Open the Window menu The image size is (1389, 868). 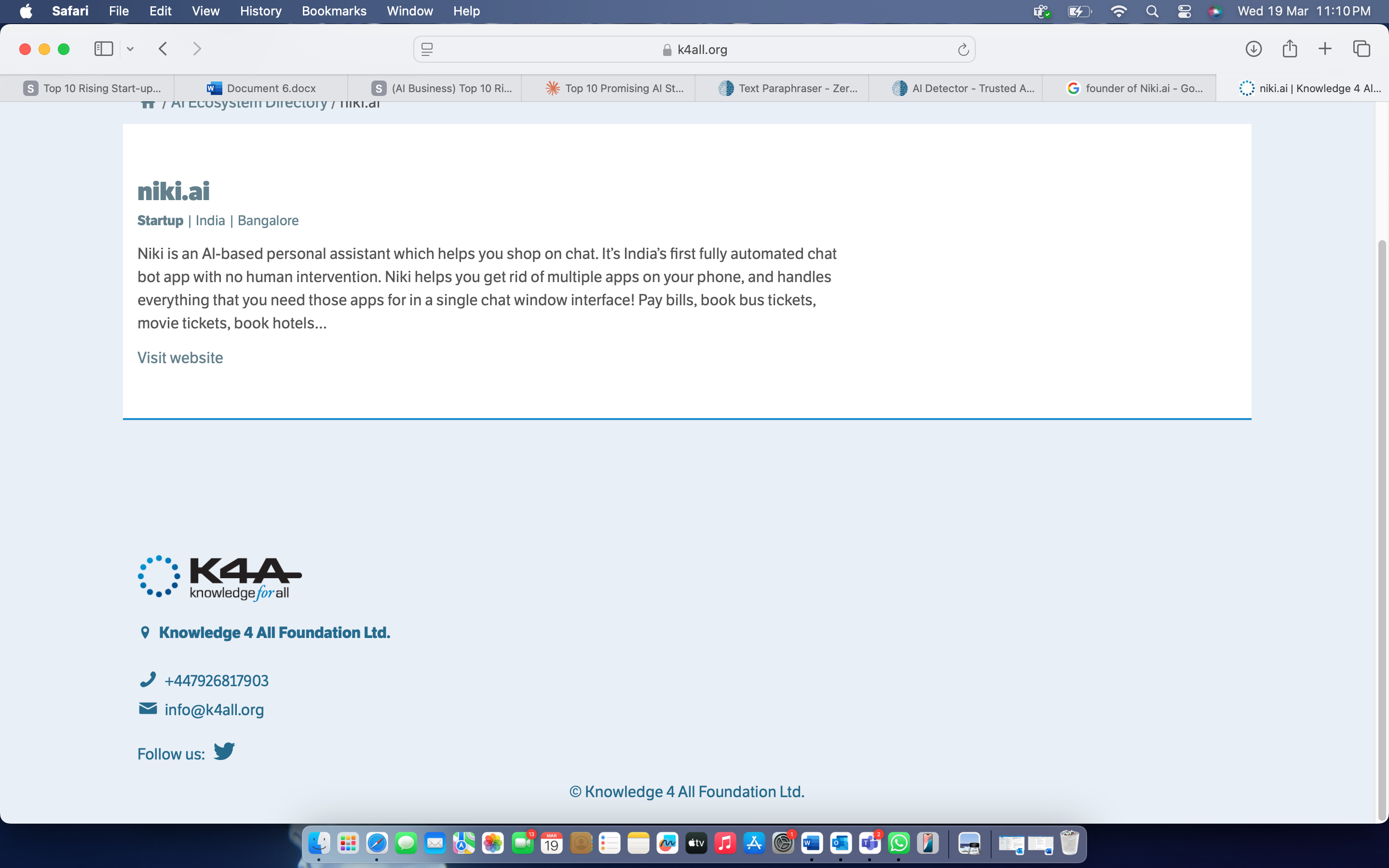[x=410, y=11]
